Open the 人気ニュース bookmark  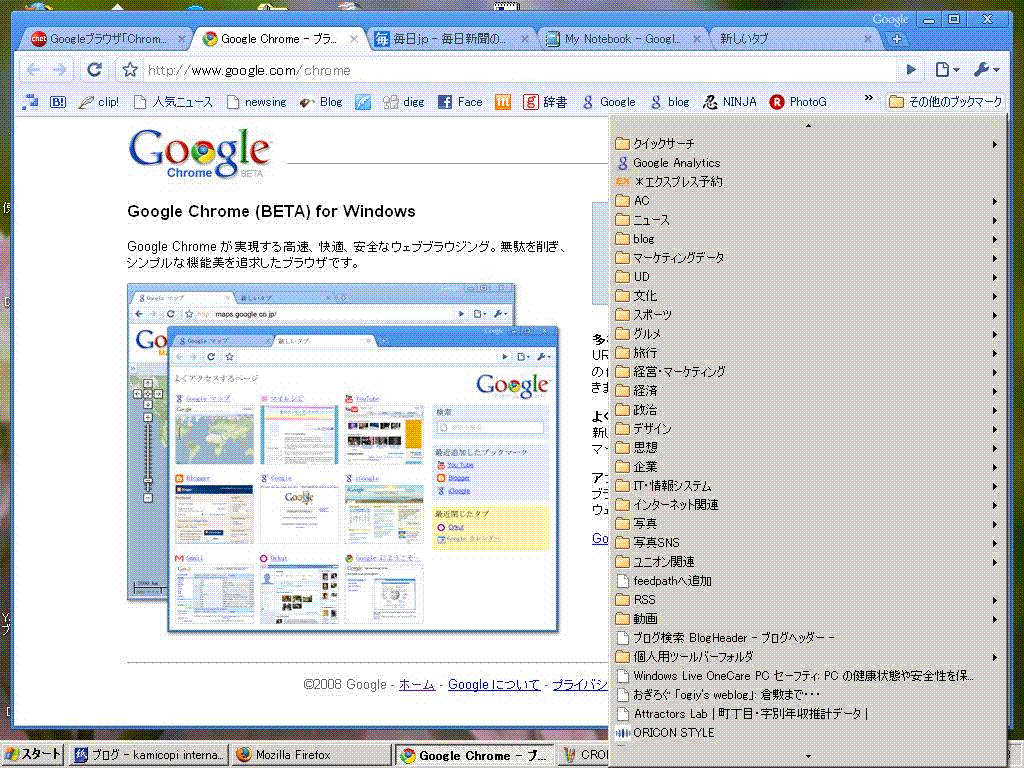[x=174, y=102]
